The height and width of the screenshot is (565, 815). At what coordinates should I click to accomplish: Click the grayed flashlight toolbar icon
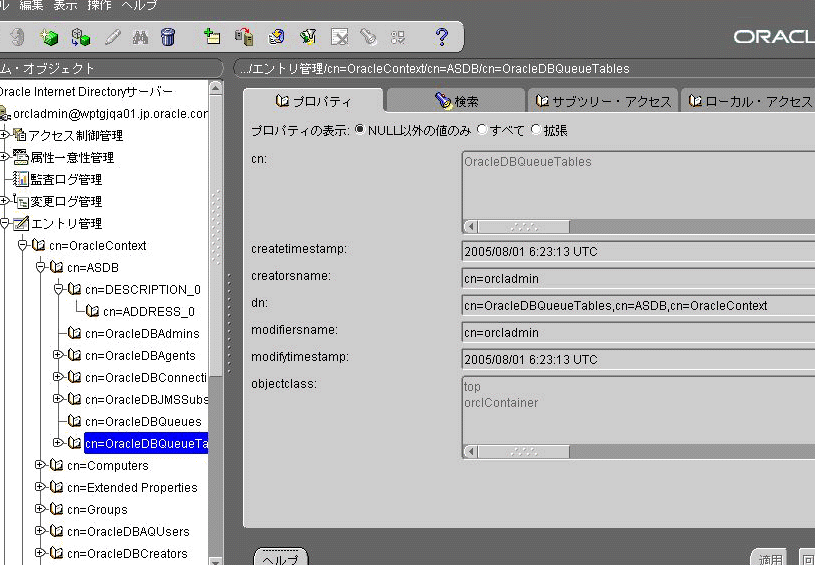click(x=369, y=37)
